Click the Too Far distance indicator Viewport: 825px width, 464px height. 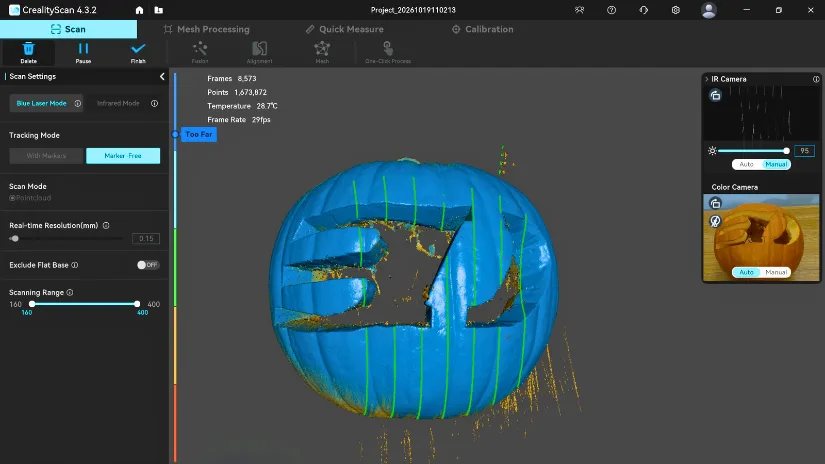pyautogui.click(x=199, y=135)
